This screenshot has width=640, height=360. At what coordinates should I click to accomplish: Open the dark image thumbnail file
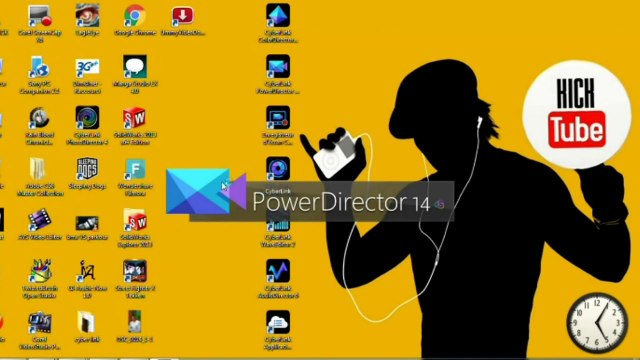[87, 223]
